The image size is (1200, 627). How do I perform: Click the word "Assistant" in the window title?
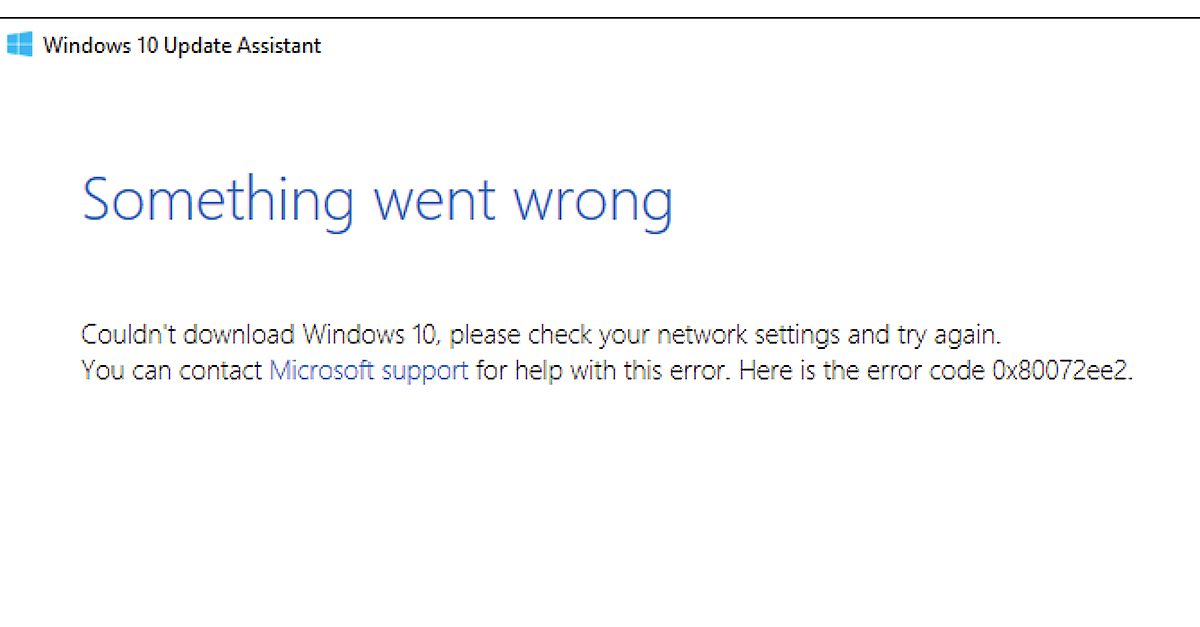pyautogui.click(x=283, y=45)
